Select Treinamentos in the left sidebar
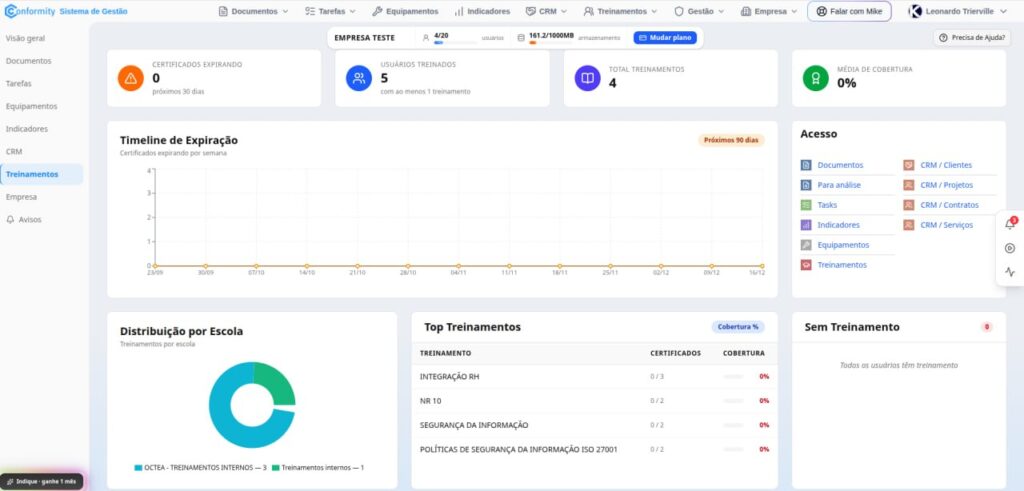Viewport: 1024px width, 491px height. [41, 174]
